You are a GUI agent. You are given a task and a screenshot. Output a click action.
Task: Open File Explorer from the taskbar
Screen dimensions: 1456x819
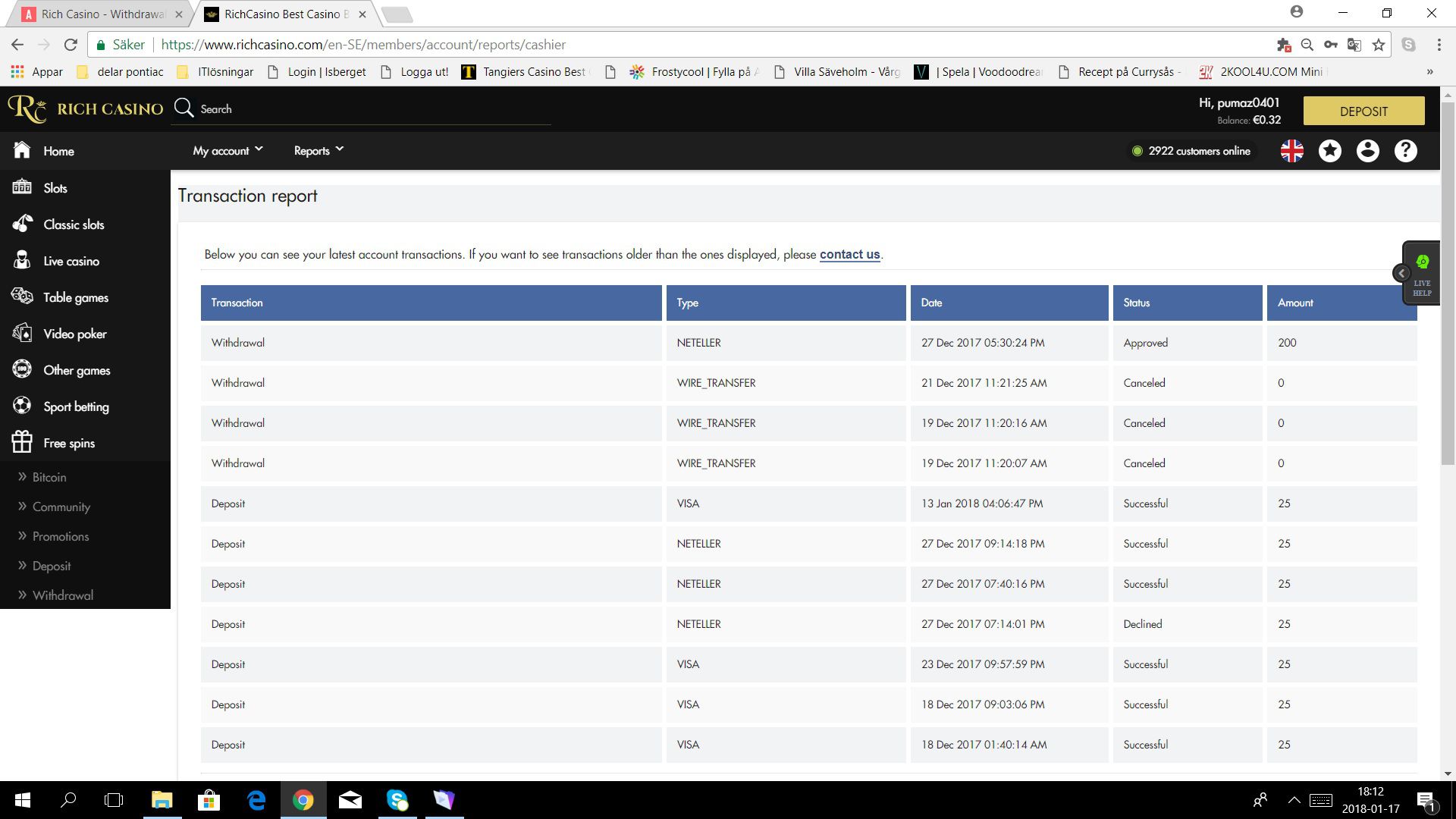click(x=162, y=800)
